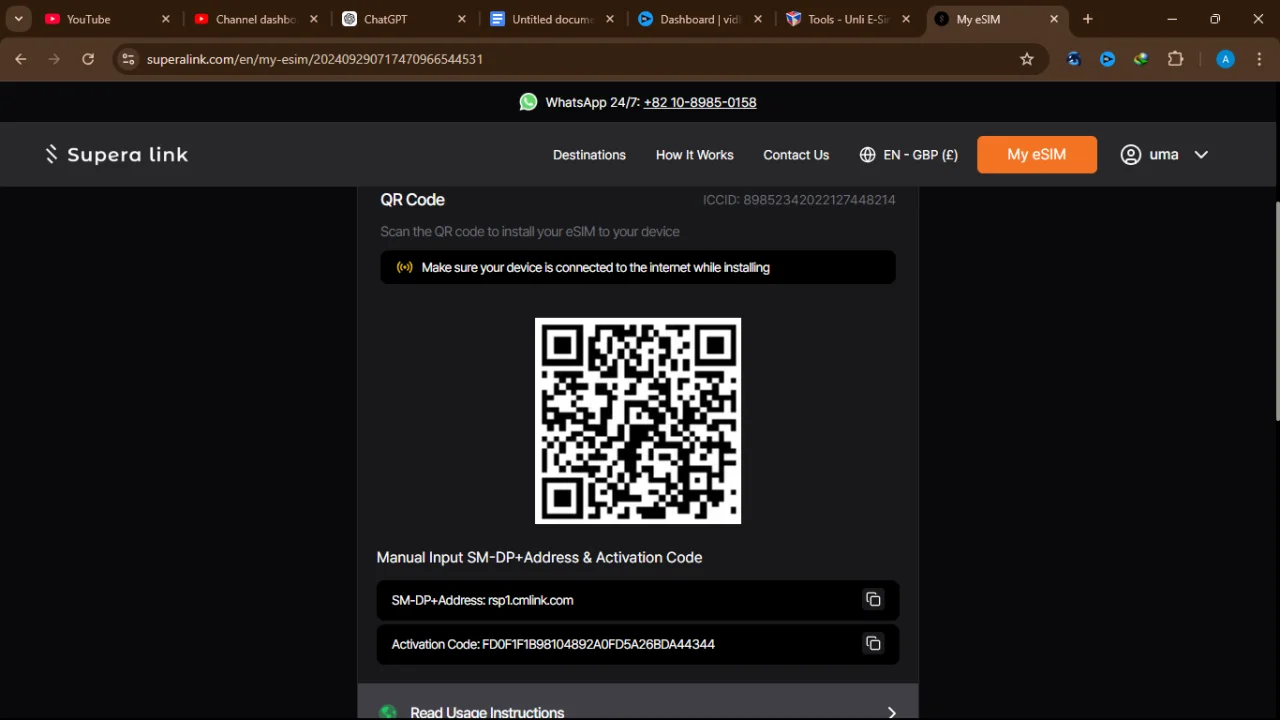Click the globe language icon
Image resolution: width=1280 pixels, height=720 pixels.
867,155
